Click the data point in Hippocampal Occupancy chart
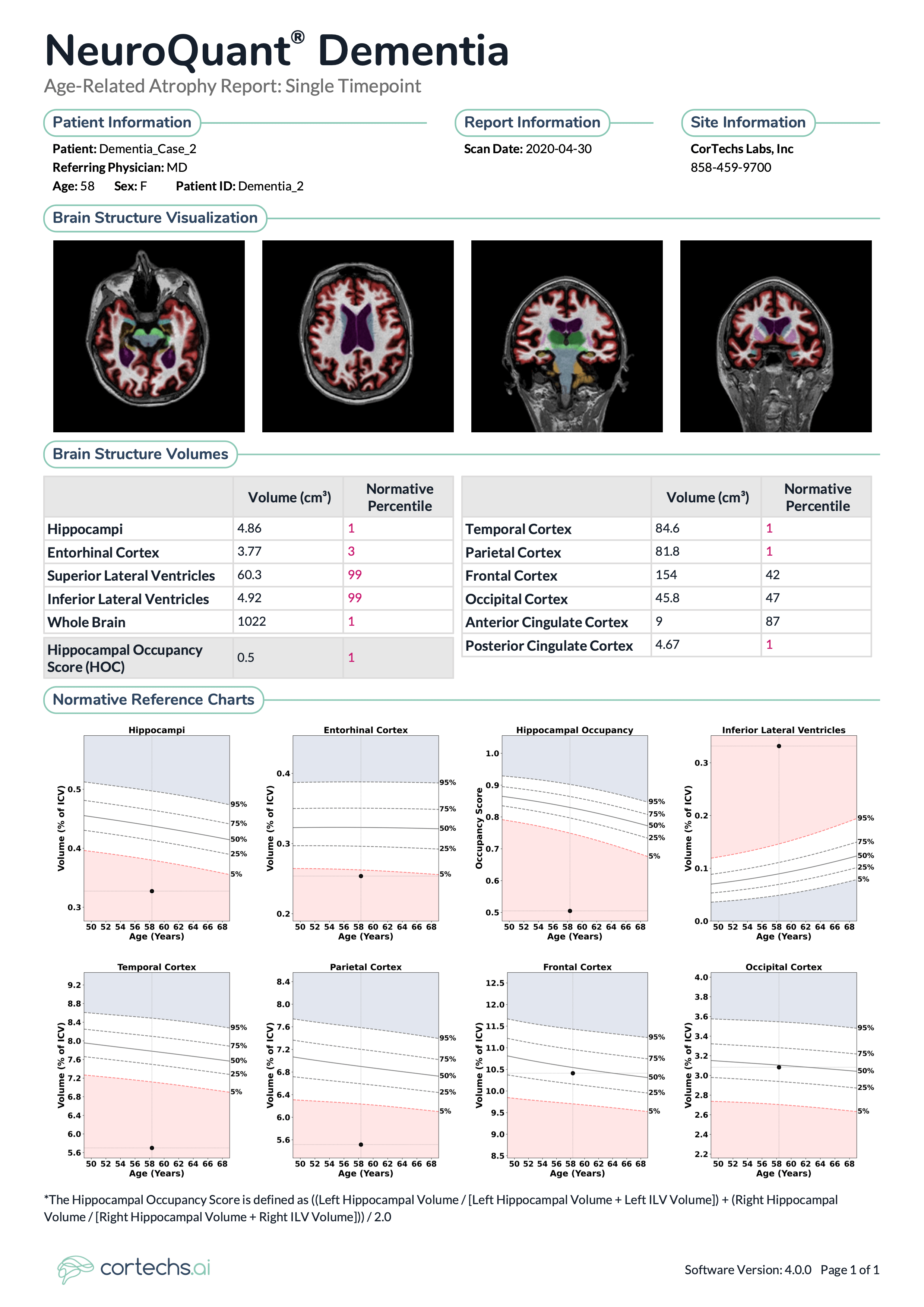The height and width of the screenshot is (1307, 924). [x=570, y=911]
